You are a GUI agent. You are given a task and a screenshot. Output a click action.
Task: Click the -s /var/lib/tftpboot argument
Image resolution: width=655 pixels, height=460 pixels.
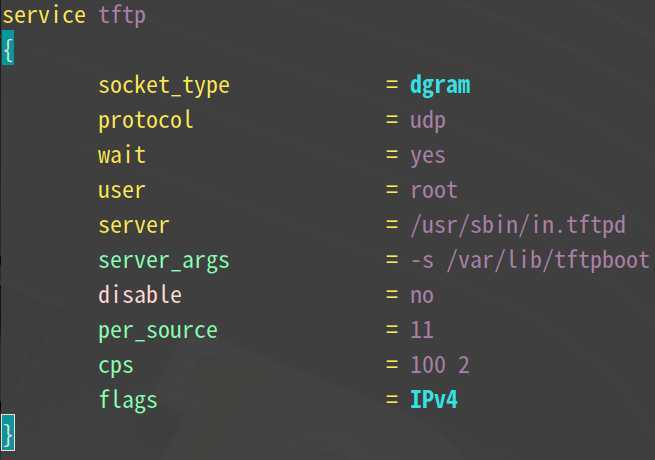coord(530,260)
